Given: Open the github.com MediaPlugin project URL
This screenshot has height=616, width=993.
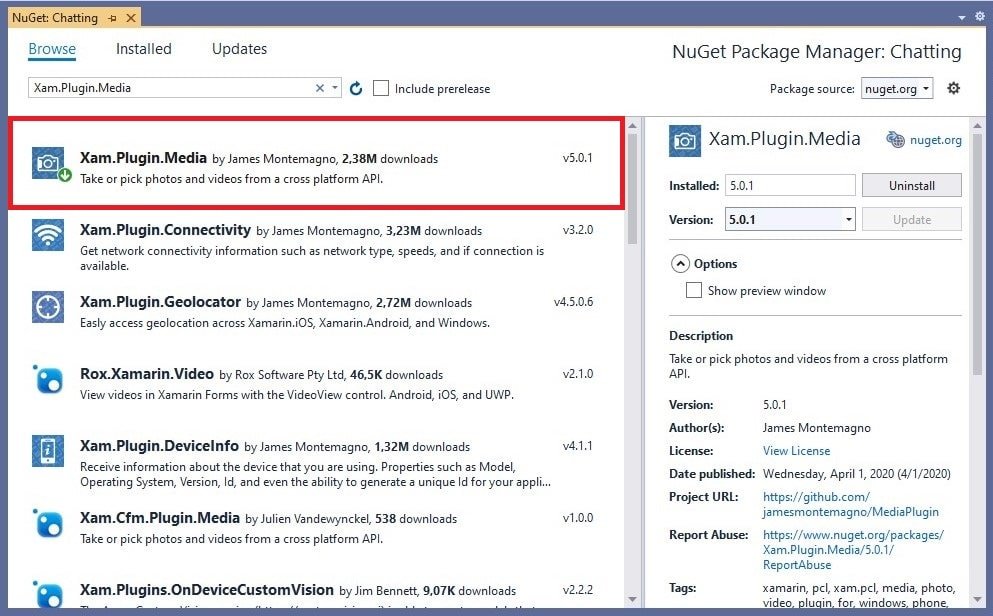Looking at the screenshot, I should tap(851, 504).
